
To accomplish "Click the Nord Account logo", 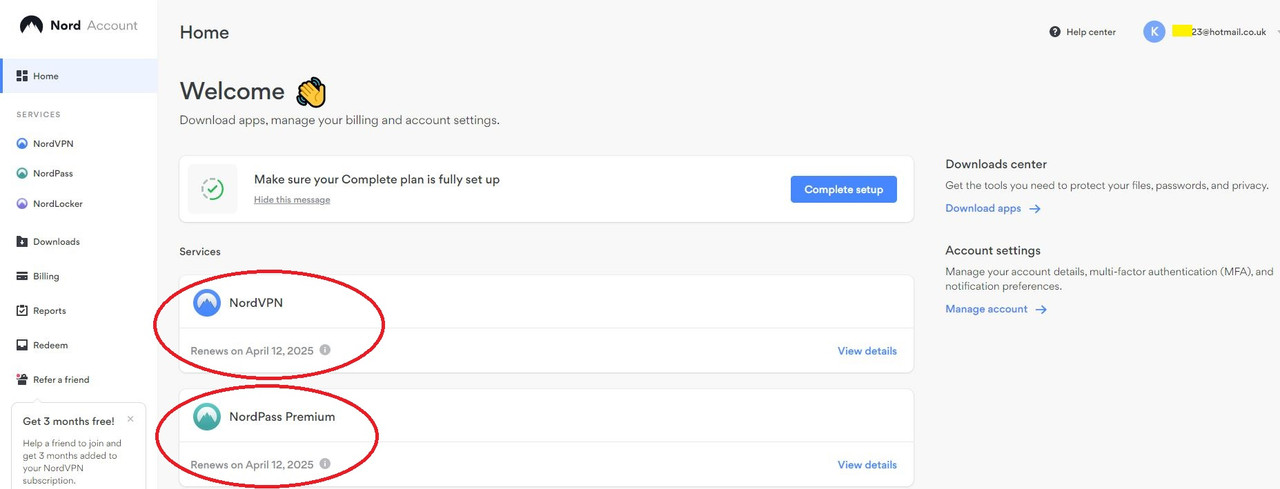I will pyautogui.click(x=79, y=26).
